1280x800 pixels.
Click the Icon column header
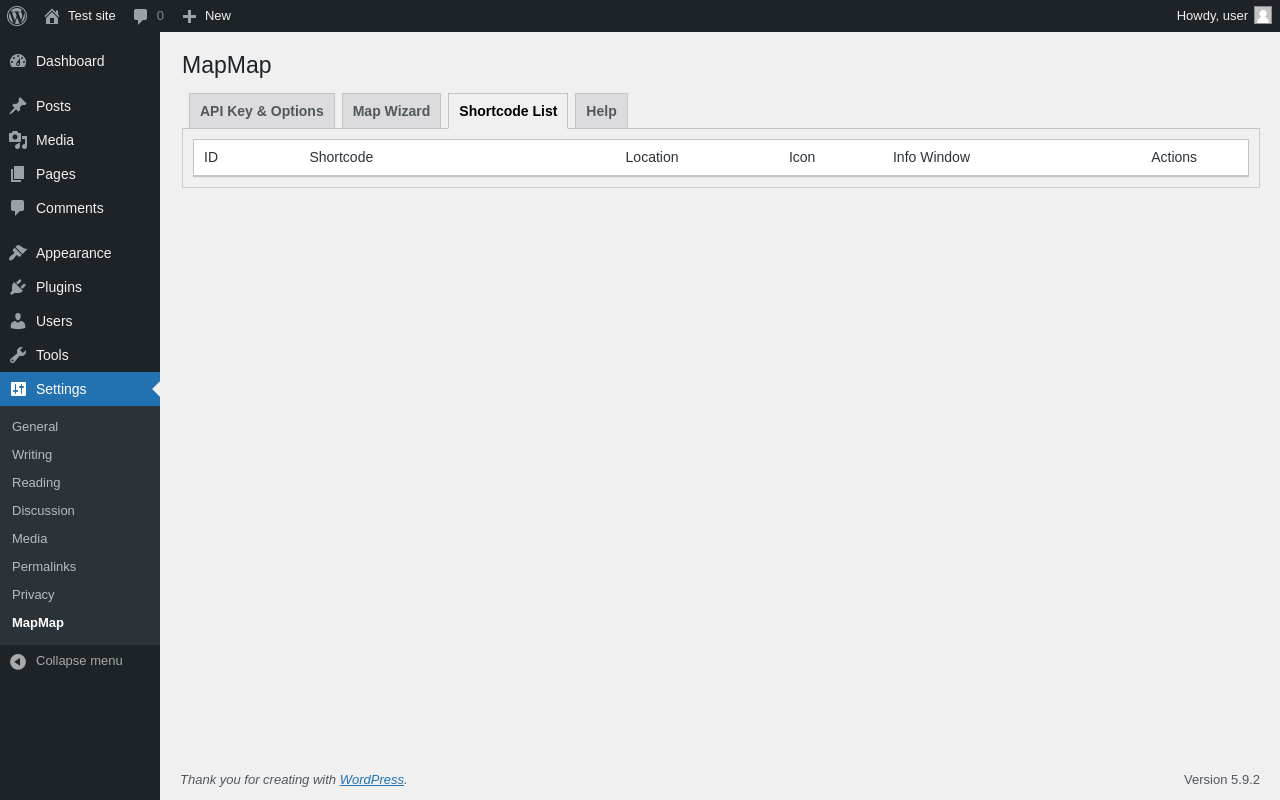[802, 157]
